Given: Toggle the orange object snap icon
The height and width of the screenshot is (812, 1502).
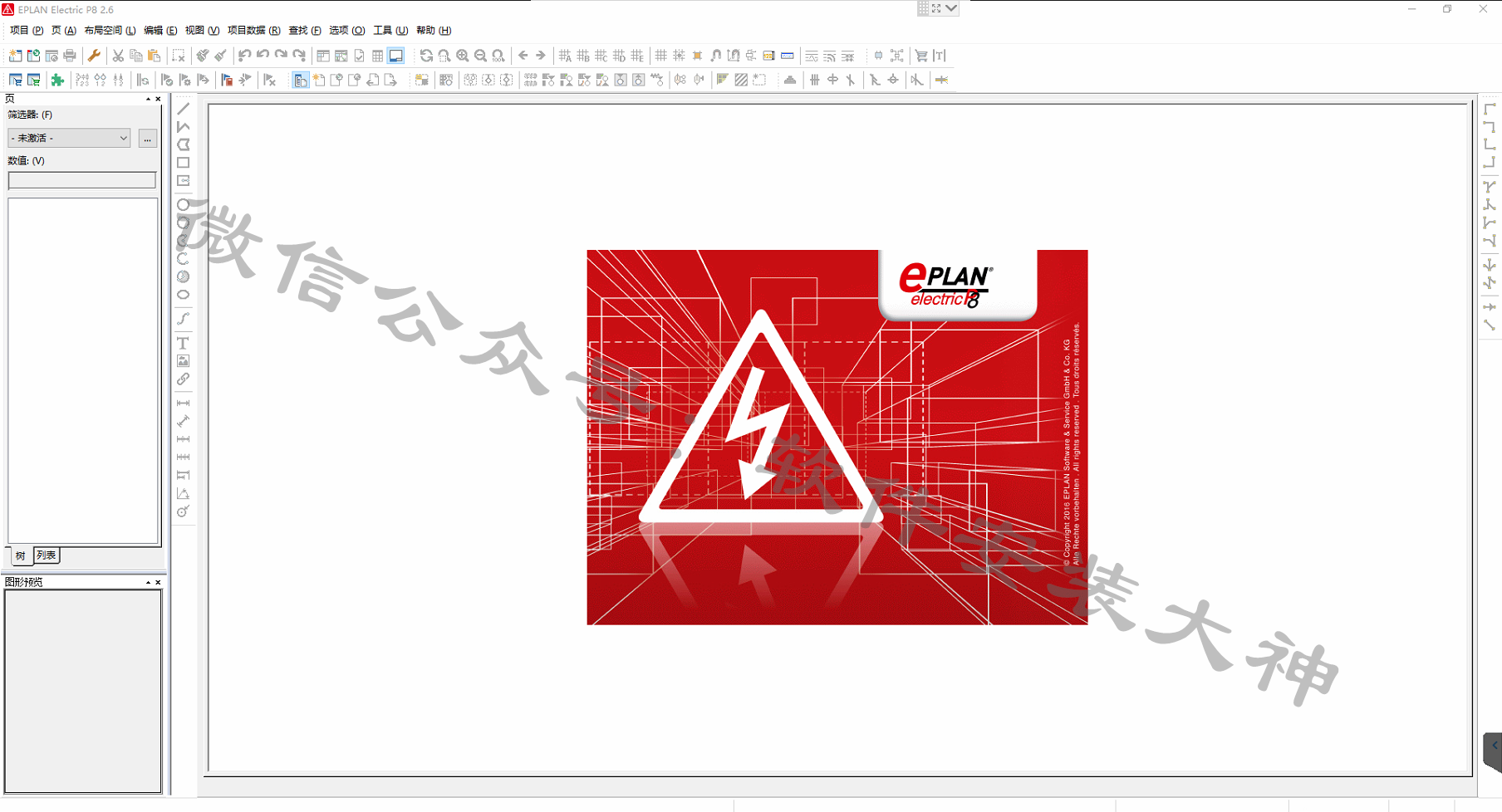Looking at the screenshot, I should coord(697,56).
